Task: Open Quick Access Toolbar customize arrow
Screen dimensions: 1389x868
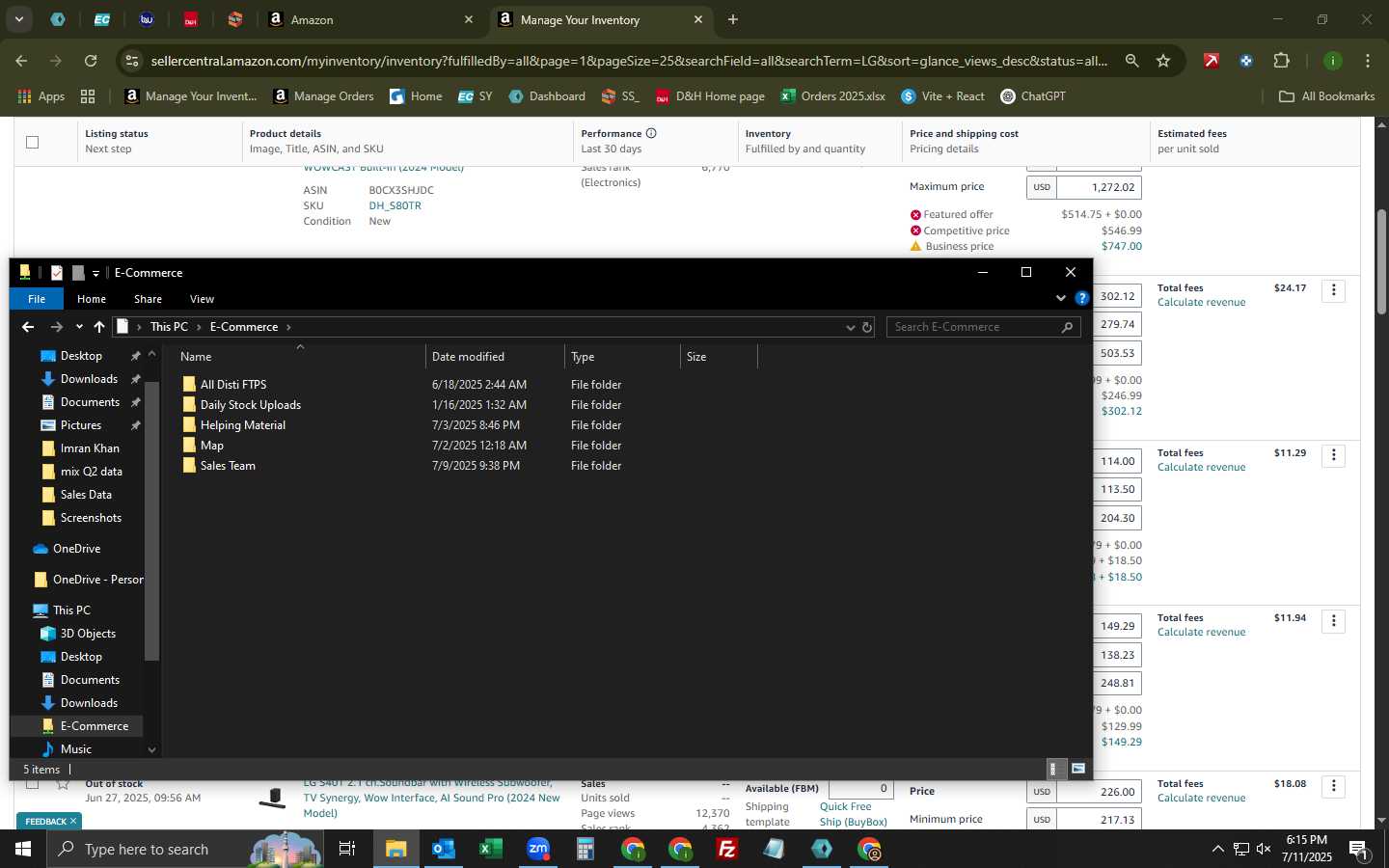Action: pyautogui.click(x=95, y=273)
